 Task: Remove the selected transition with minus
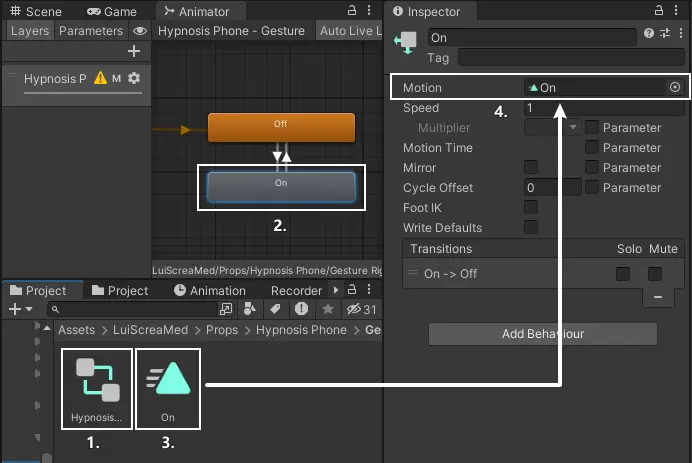(658, 297)
